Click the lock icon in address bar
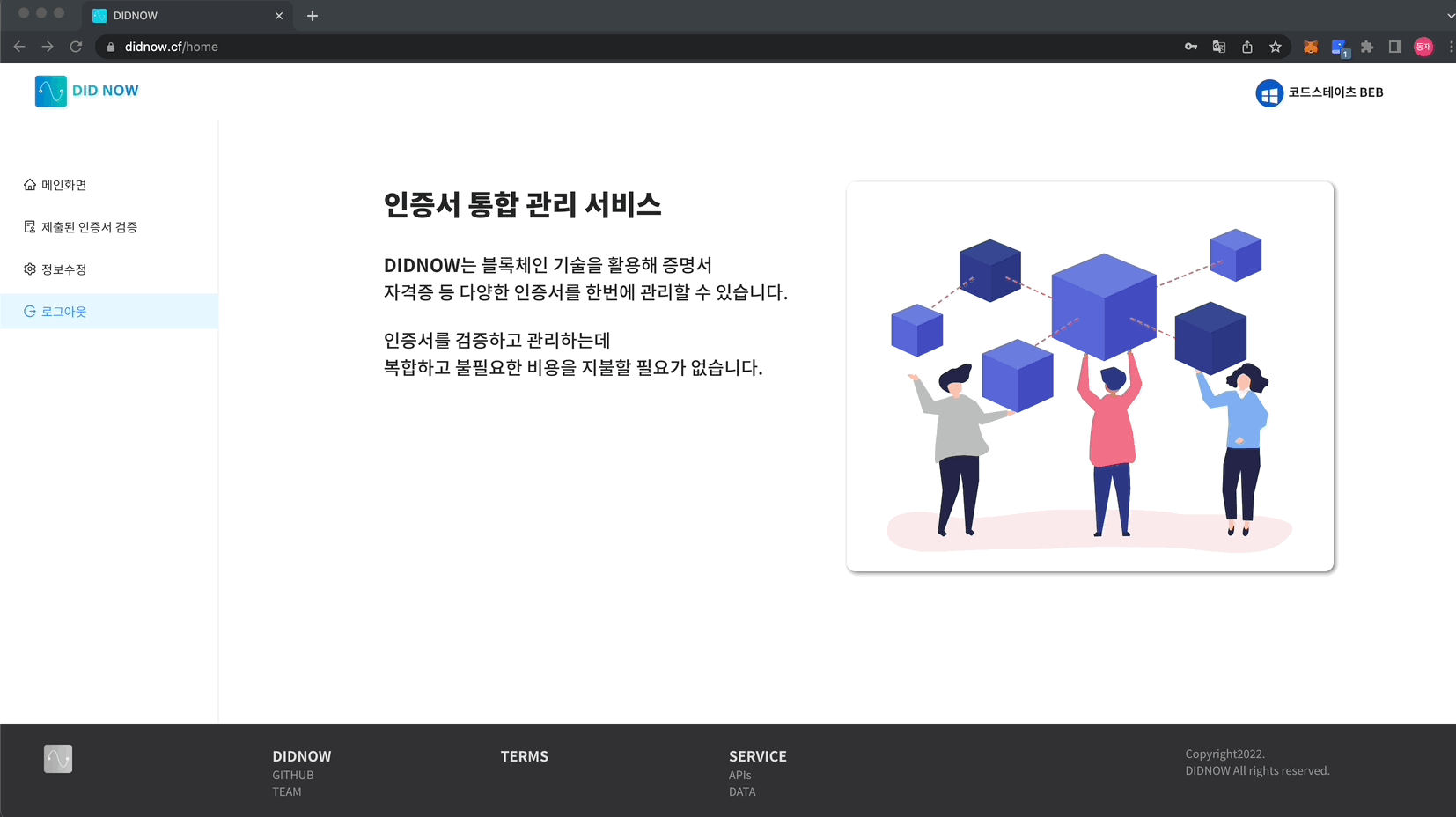1456x817 pixels. [111, 47]
